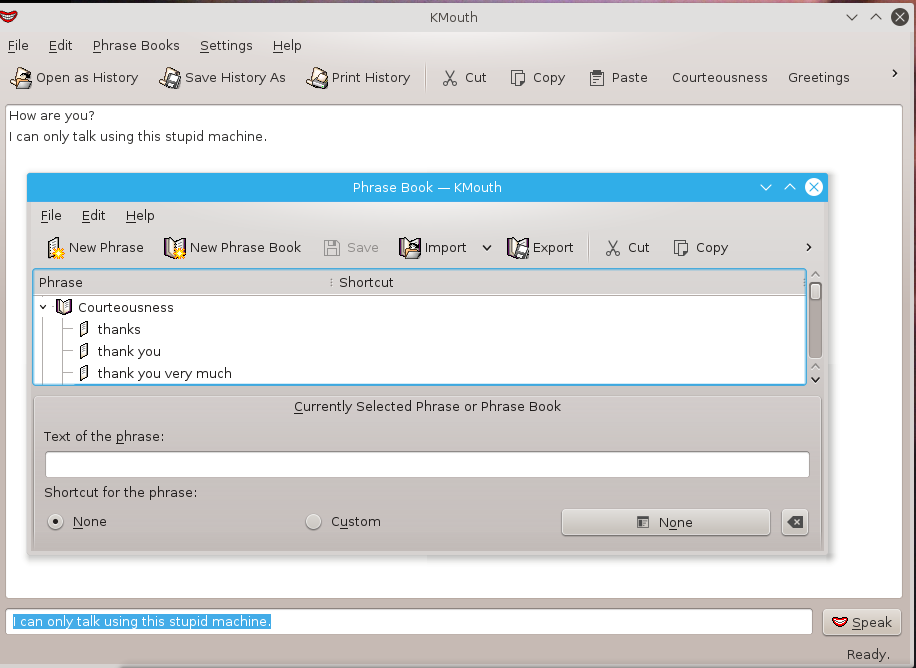Export the phrase book

coord(540,248)
